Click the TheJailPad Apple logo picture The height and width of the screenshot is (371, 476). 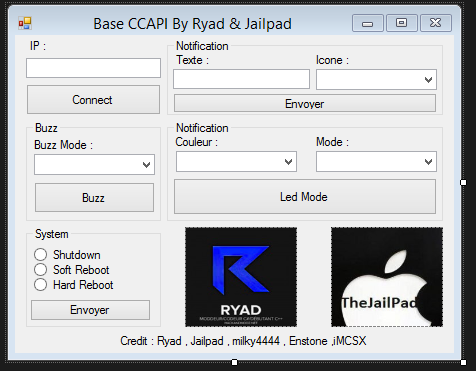coord(387,277)
